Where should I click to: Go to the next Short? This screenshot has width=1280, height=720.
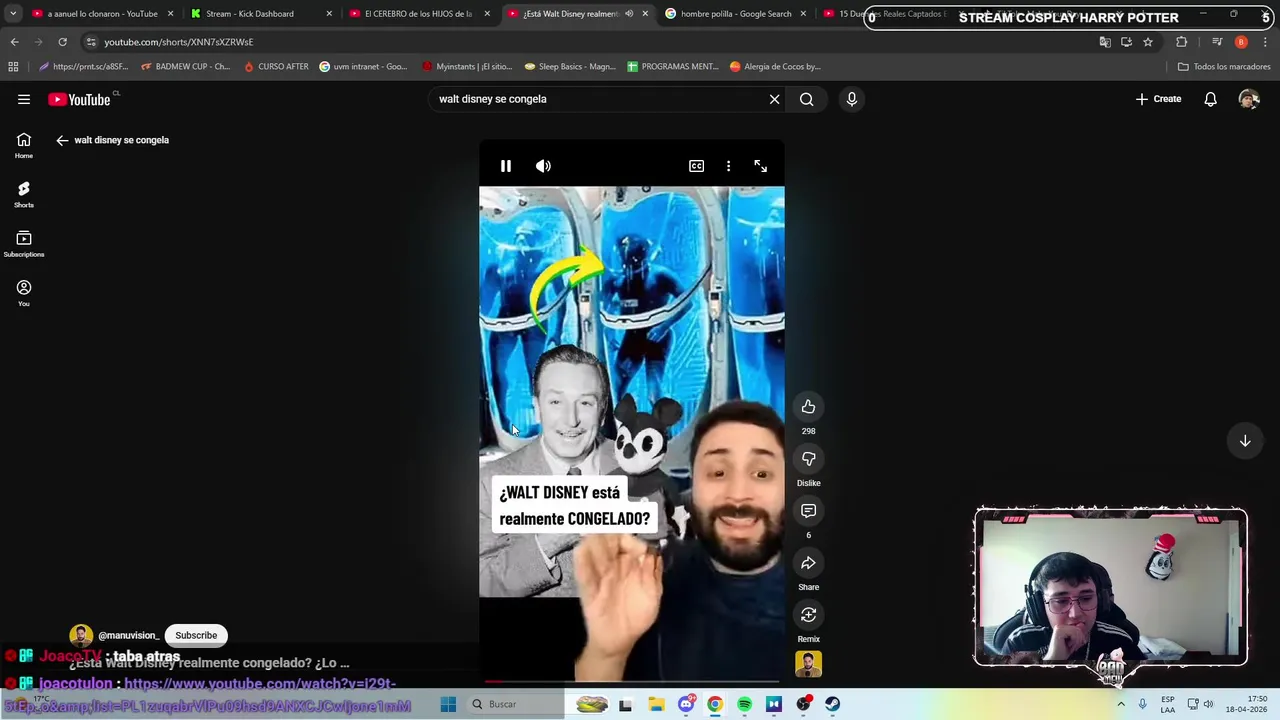[x=1245, y=441]
